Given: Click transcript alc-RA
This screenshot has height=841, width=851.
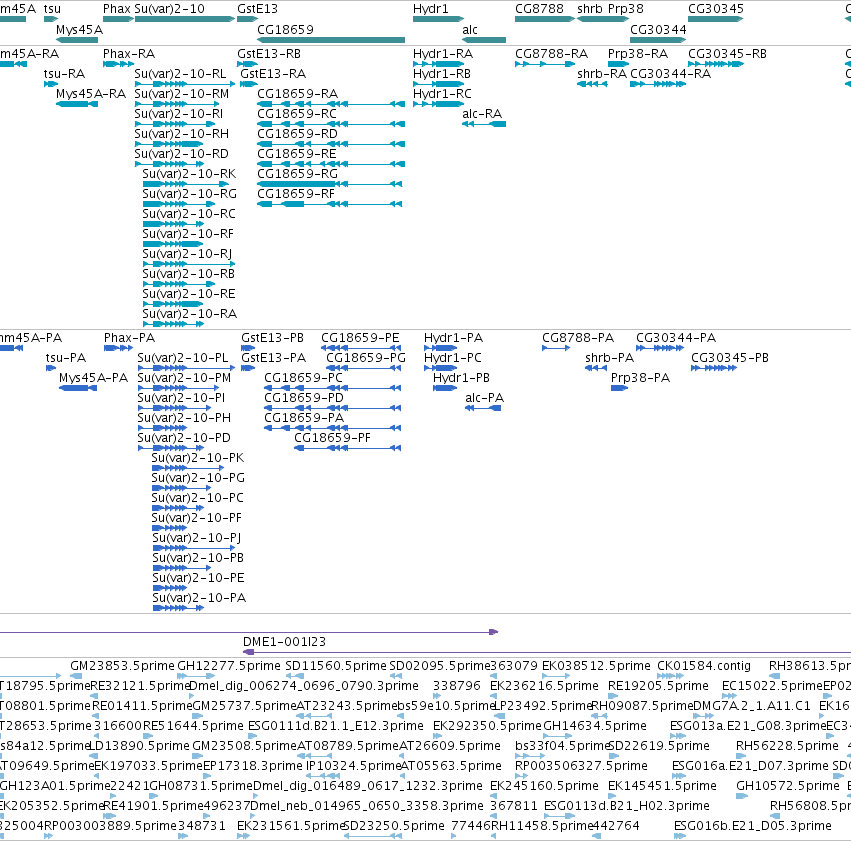Looking at the screenshot, I should 482,114.
